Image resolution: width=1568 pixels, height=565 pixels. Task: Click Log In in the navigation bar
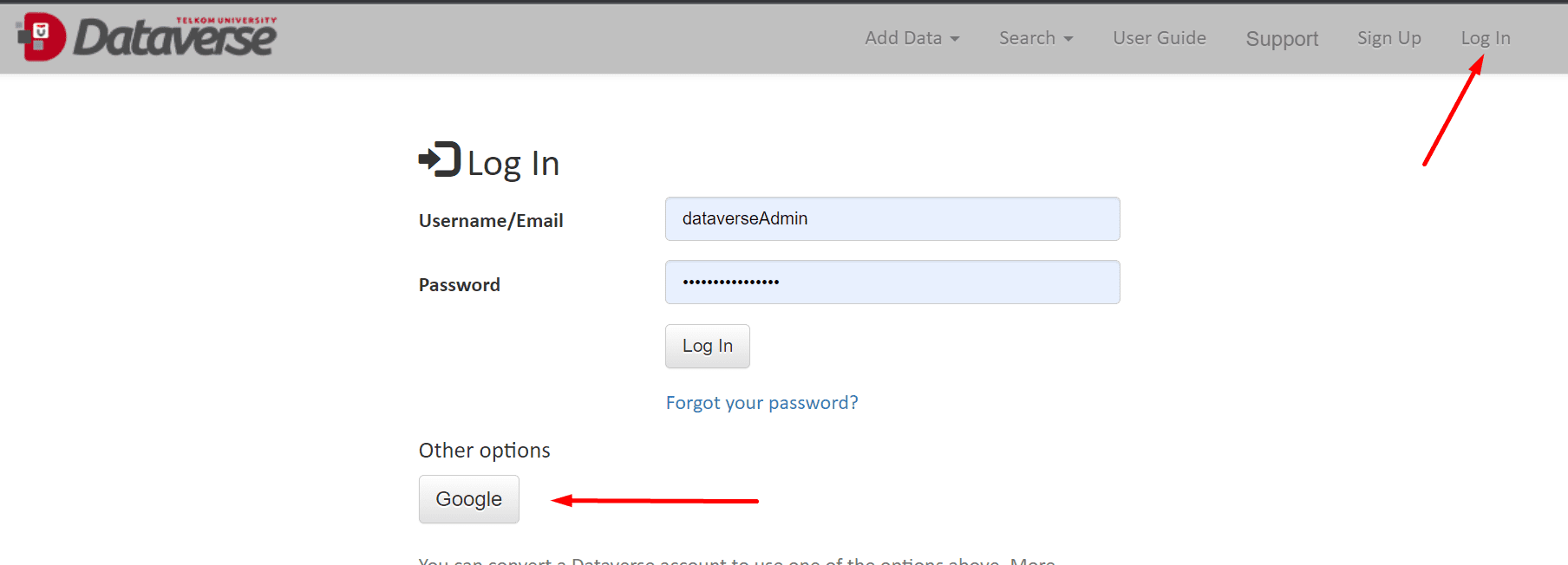click(1485, 38)
